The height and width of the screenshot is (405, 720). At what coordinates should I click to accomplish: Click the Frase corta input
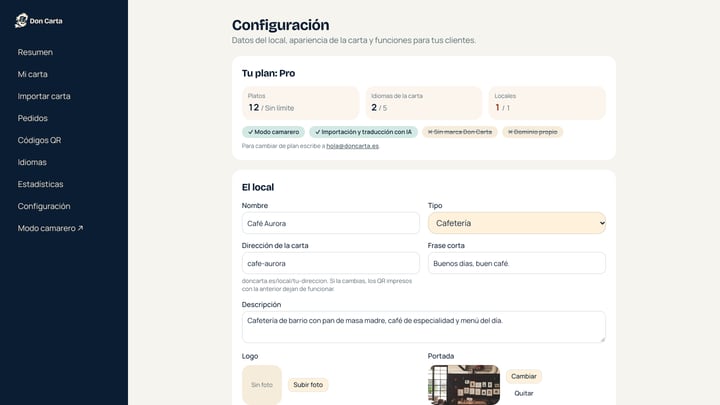[517, 263]
